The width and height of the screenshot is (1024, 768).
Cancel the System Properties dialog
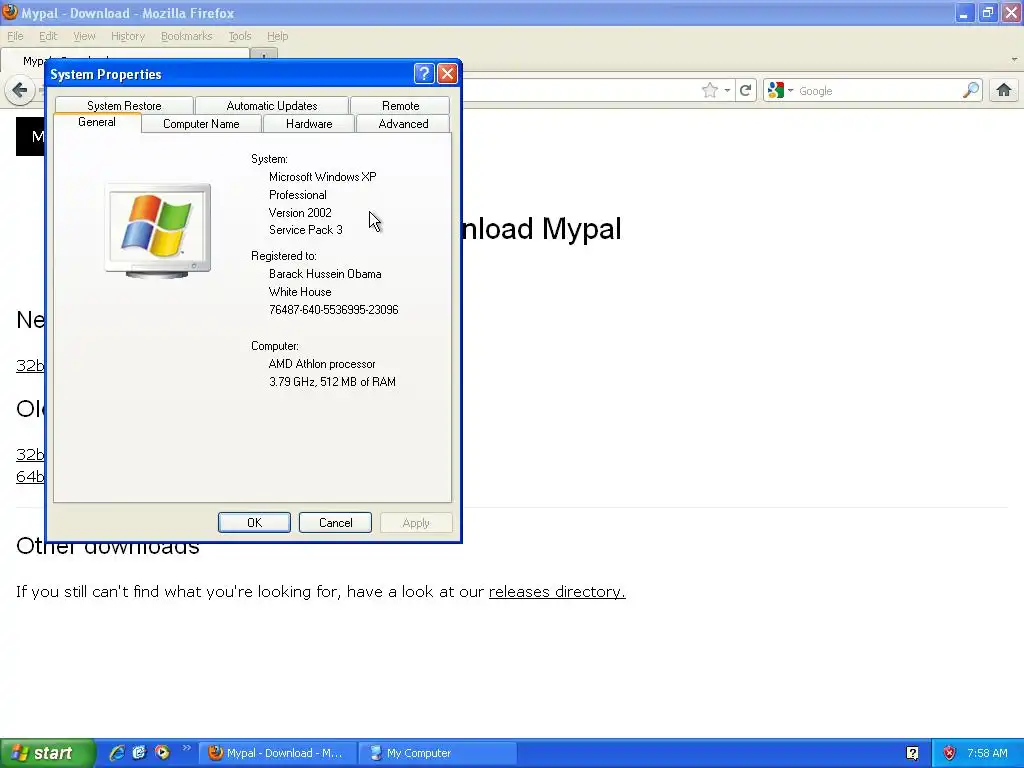[335, 522]
